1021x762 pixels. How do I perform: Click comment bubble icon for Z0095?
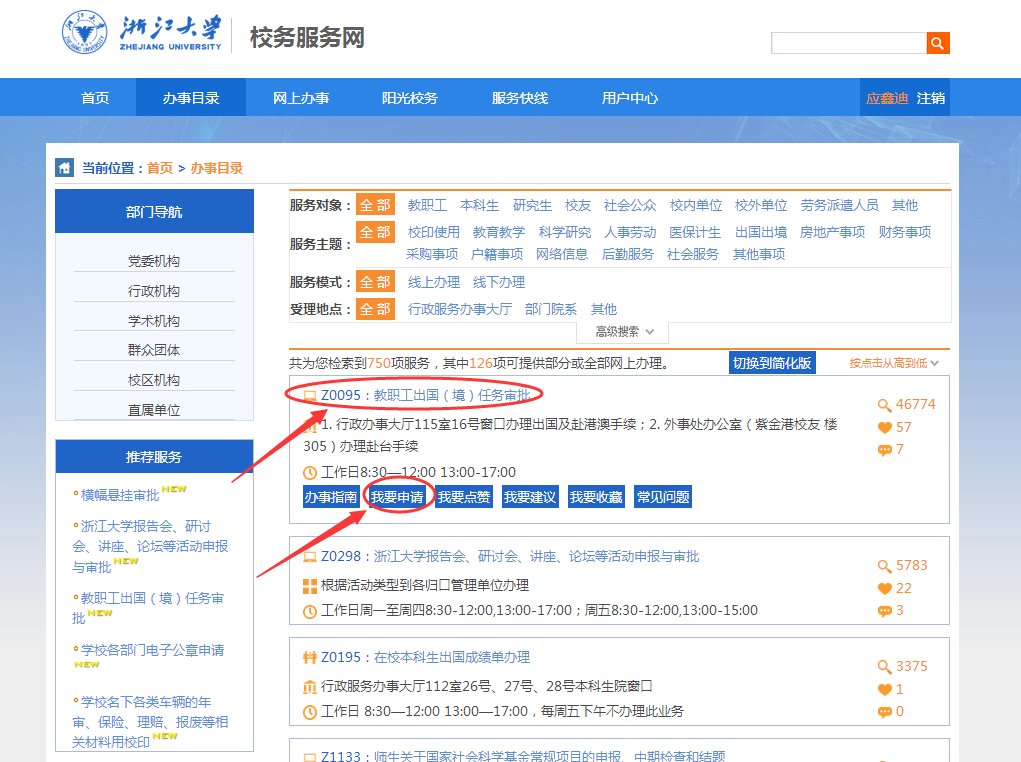coord(884,450)
